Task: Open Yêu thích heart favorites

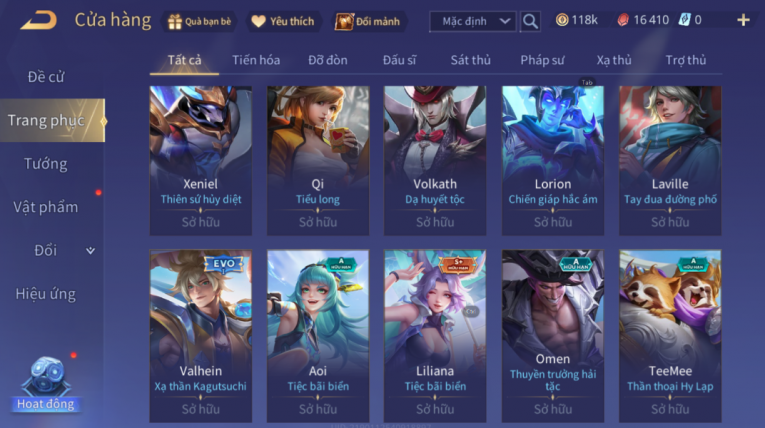Action: pos(283,21)
